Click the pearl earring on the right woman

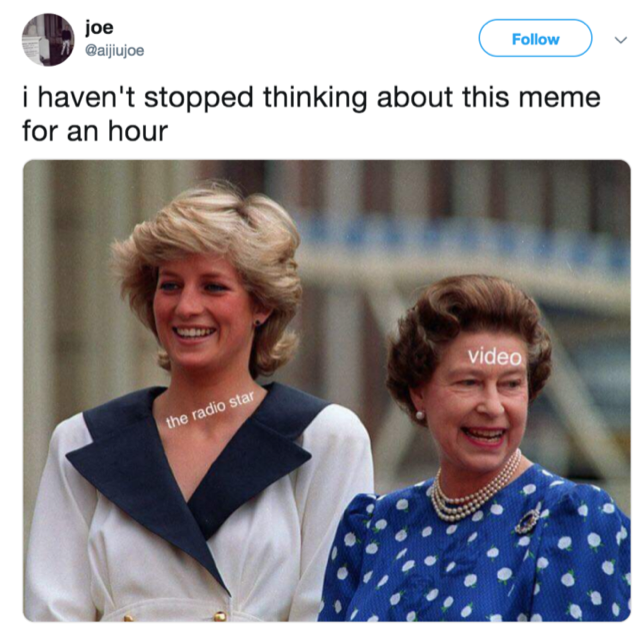(420, 415)
